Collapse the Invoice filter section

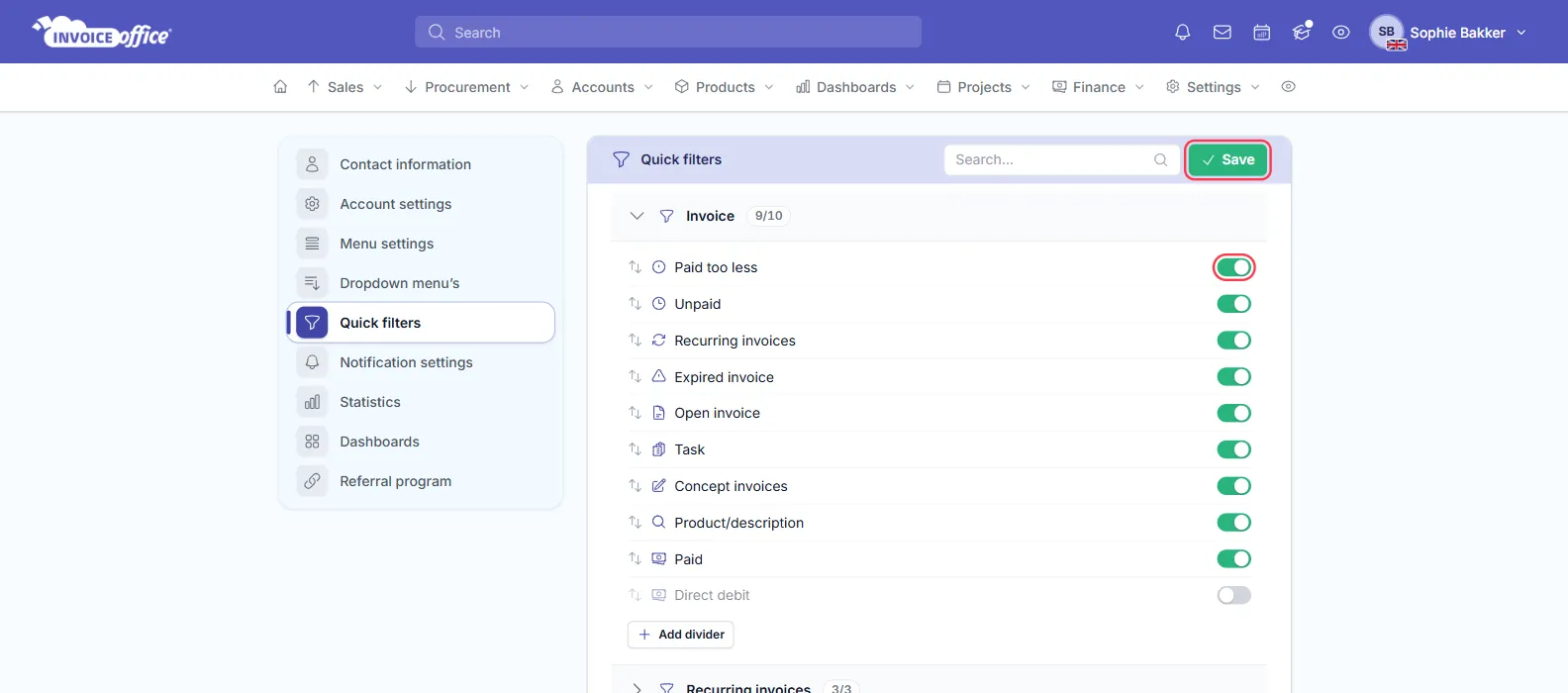(637, 216)
